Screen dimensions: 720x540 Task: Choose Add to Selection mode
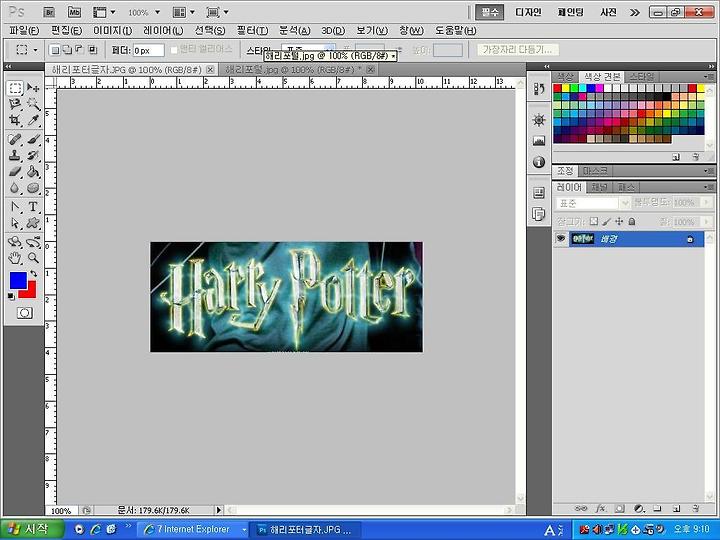(x=67, y=50)
